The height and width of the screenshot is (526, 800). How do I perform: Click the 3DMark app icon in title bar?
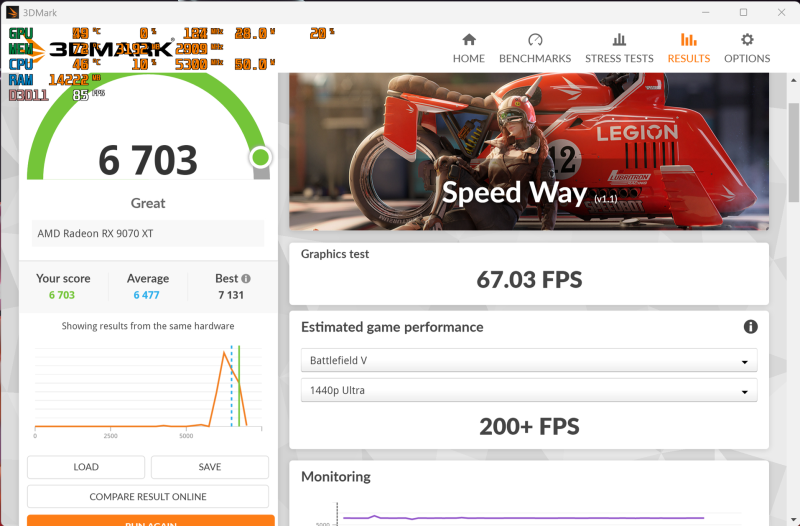pyautogui.click(x=12, y=12)
